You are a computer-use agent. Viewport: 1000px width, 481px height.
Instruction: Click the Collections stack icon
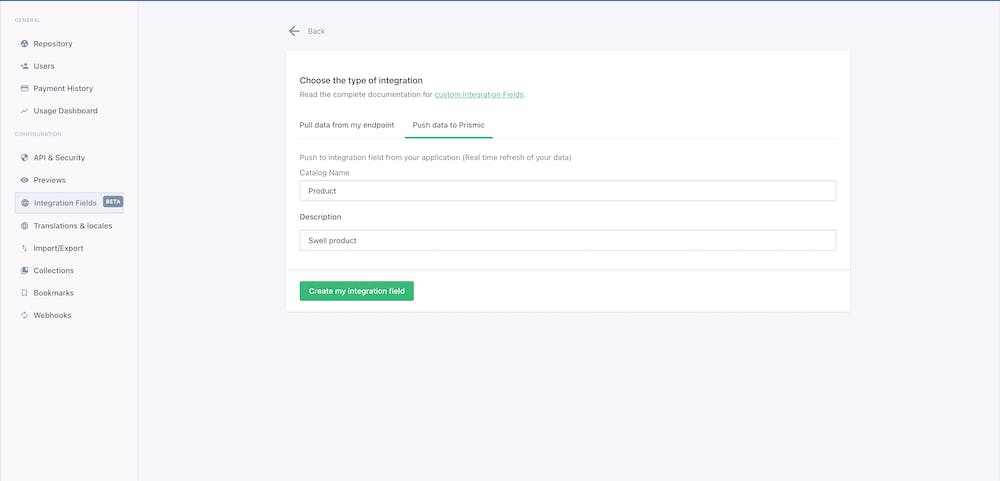pyautogui.click(x=24, y=270)
